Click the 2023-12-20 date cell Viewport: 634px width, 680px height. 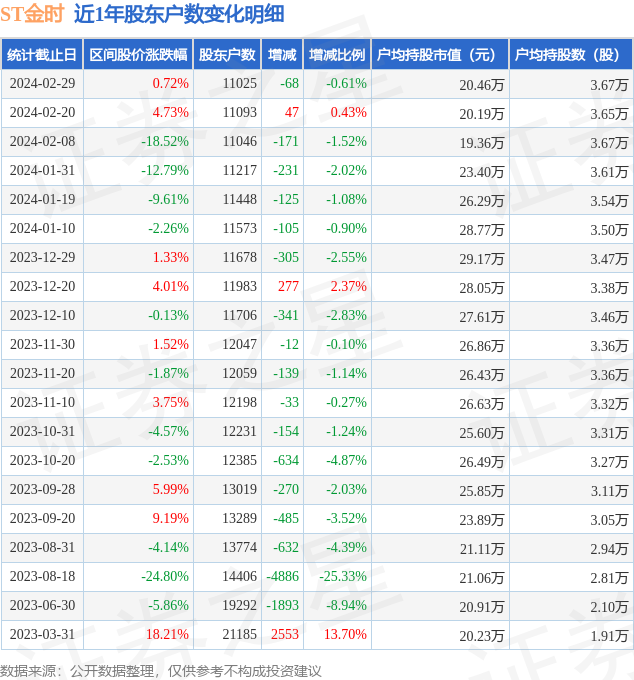[42, 287]
